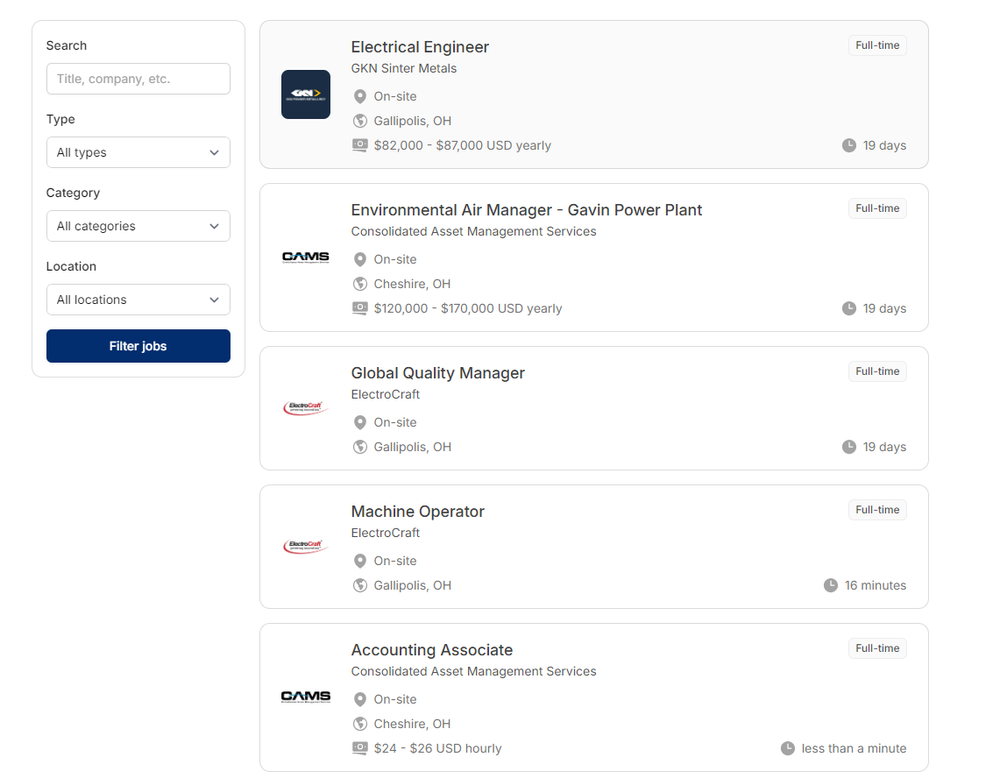Click clock icon on Environmental Air Manager card
The width and height of the screenshot is (1000, 777).
click(x=849, y=309)
